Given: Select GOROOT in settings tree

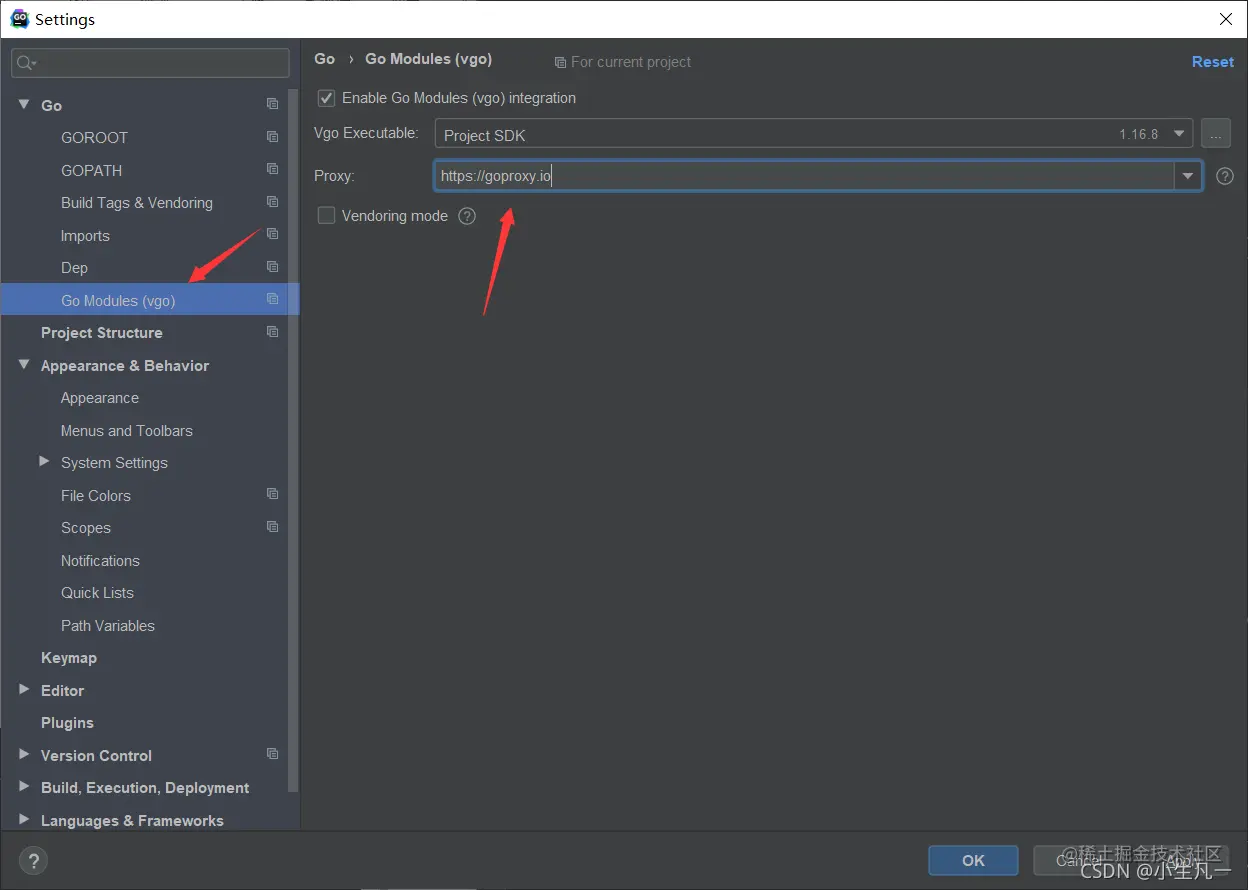Looking at the screenshot, I should point(94,138).
